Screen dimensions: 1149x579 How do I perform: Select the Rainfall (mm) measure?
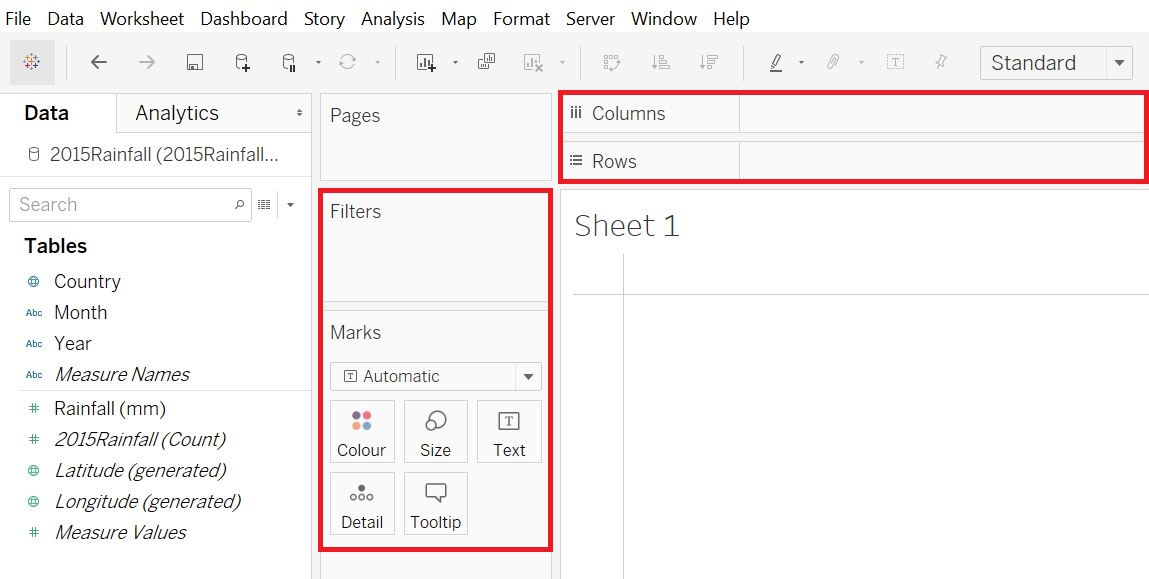110,408
